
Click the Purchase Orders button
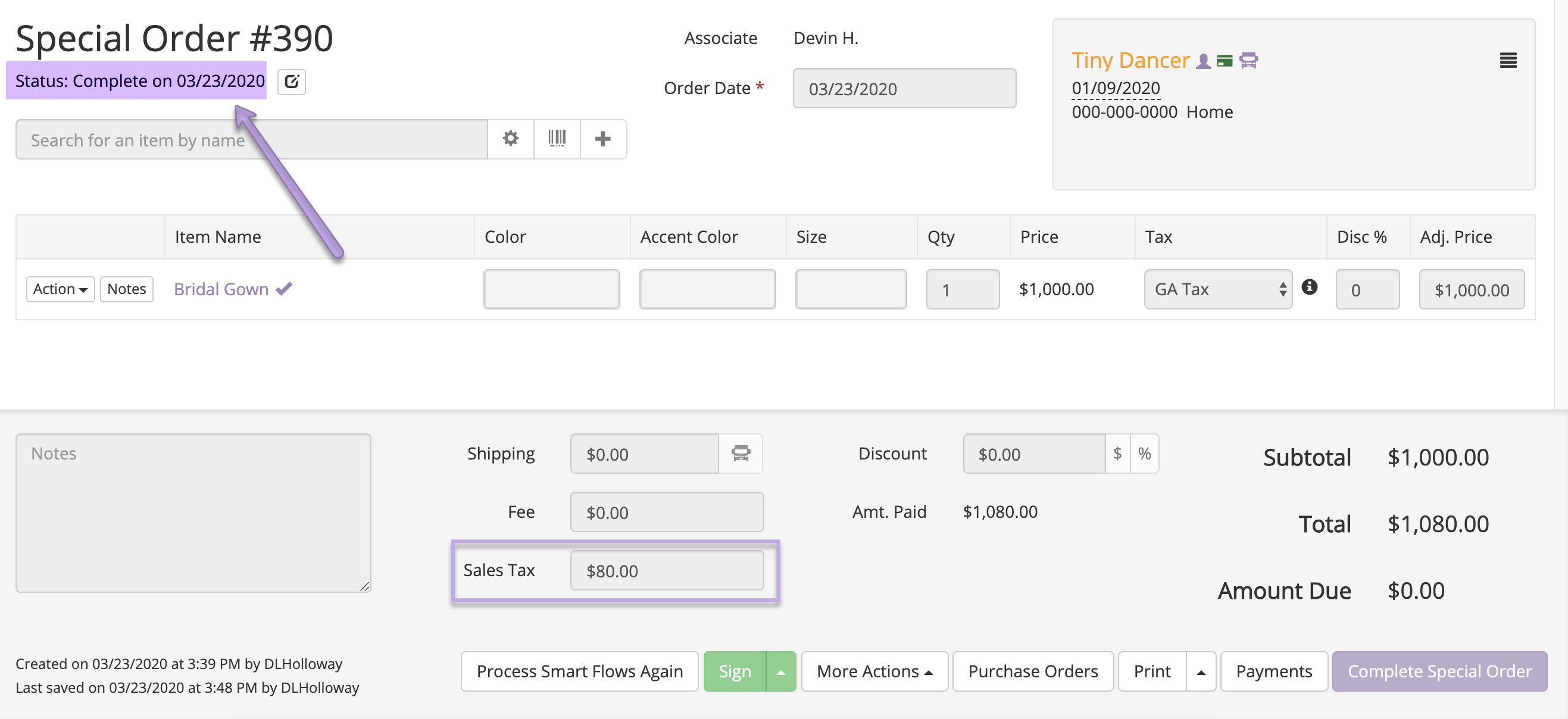1032,671
